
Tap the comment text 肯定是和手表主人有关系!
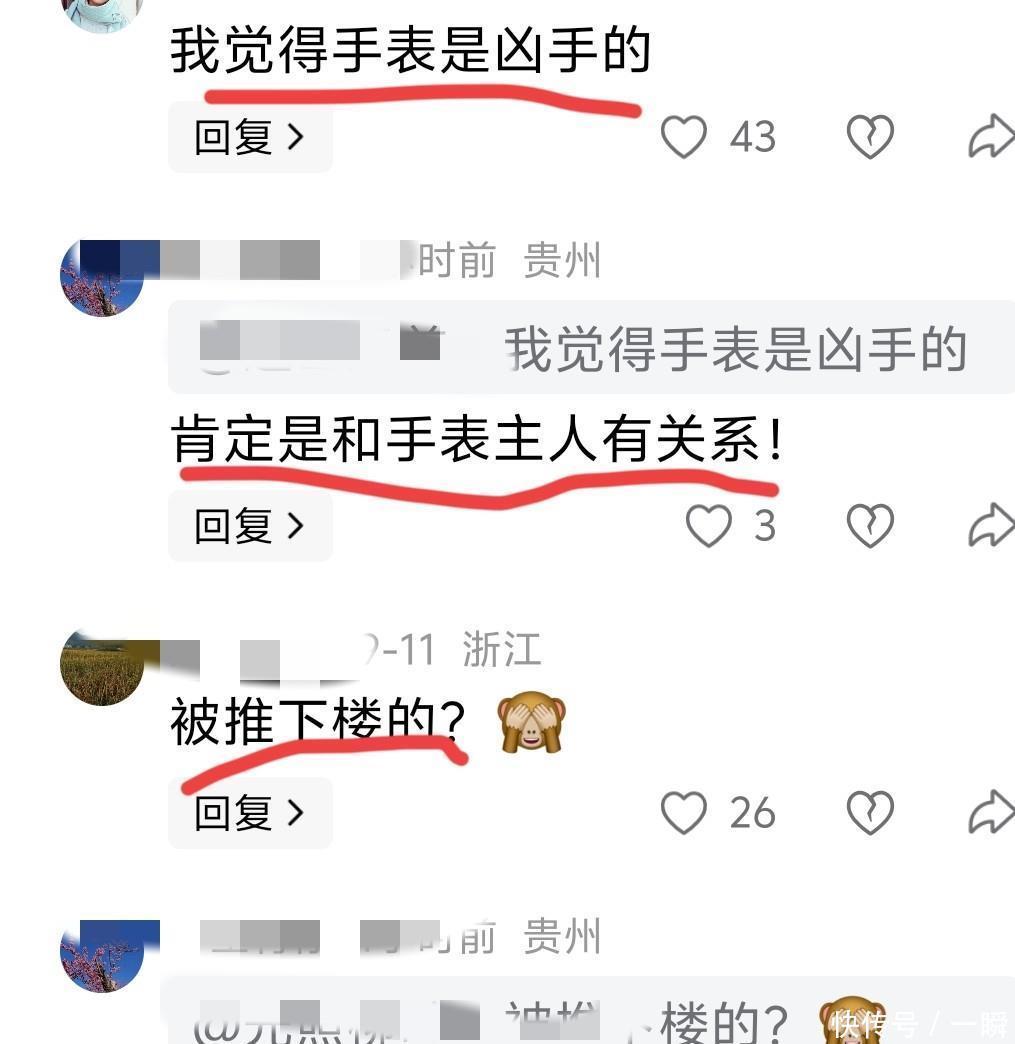click(x=477, y=439)
